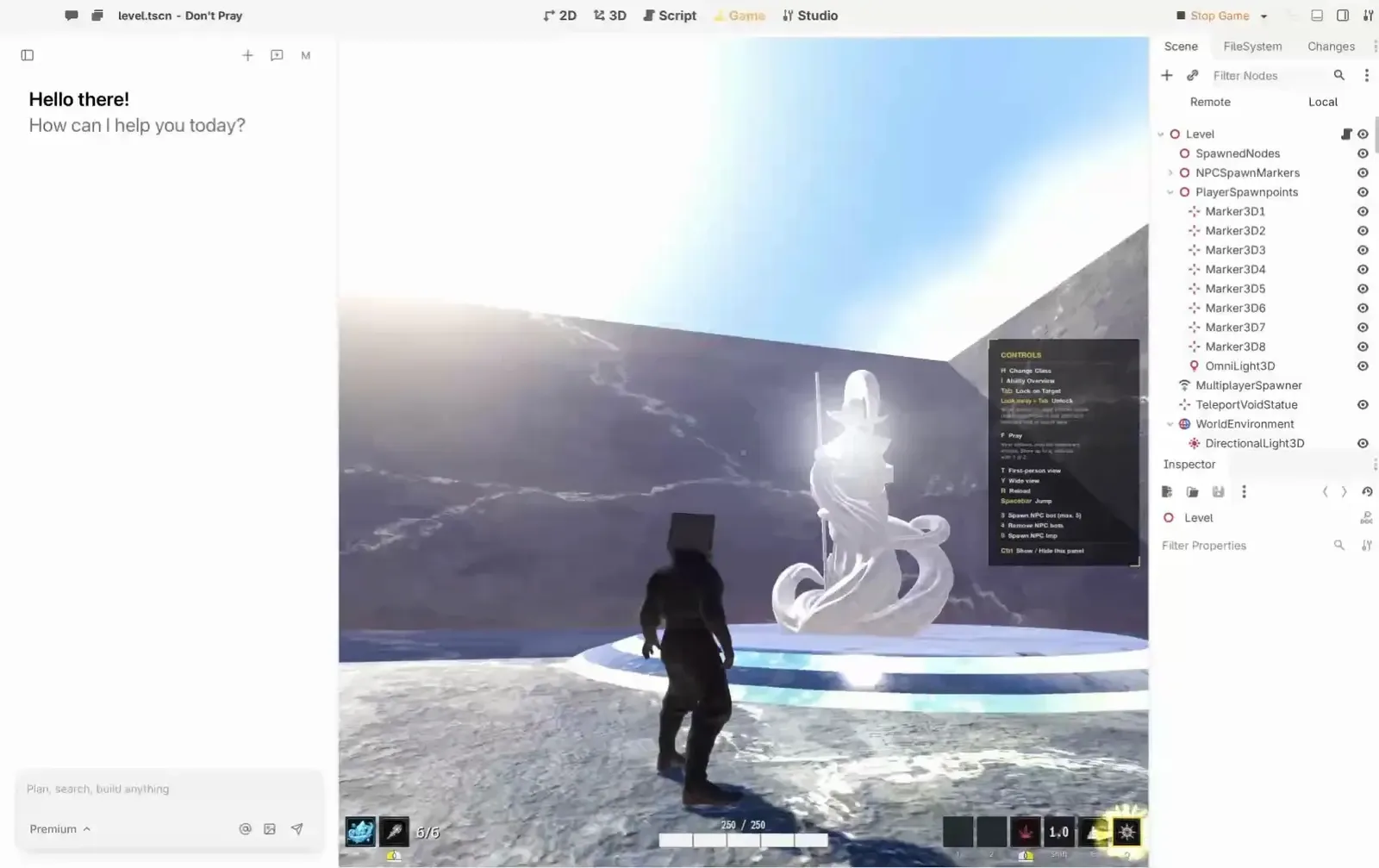Switch to the 2D workspace
This screenshot has height=868, width=1379.
(x=559, y=16)
